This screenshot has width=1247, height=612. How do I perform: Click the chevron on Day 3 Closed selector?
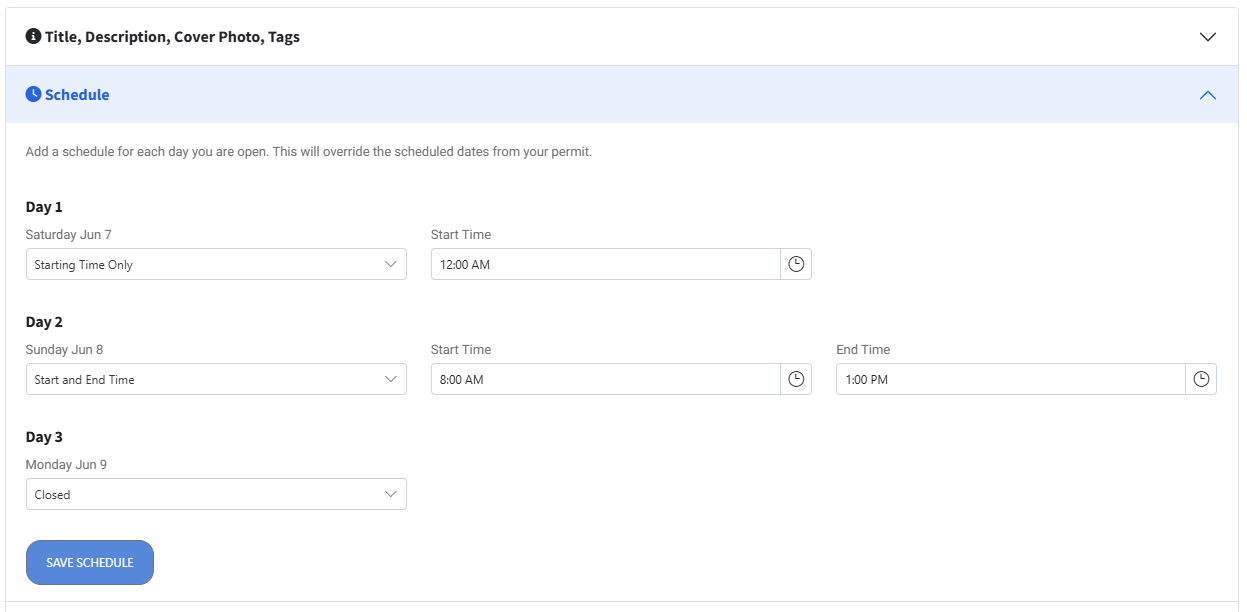point(392,494)
